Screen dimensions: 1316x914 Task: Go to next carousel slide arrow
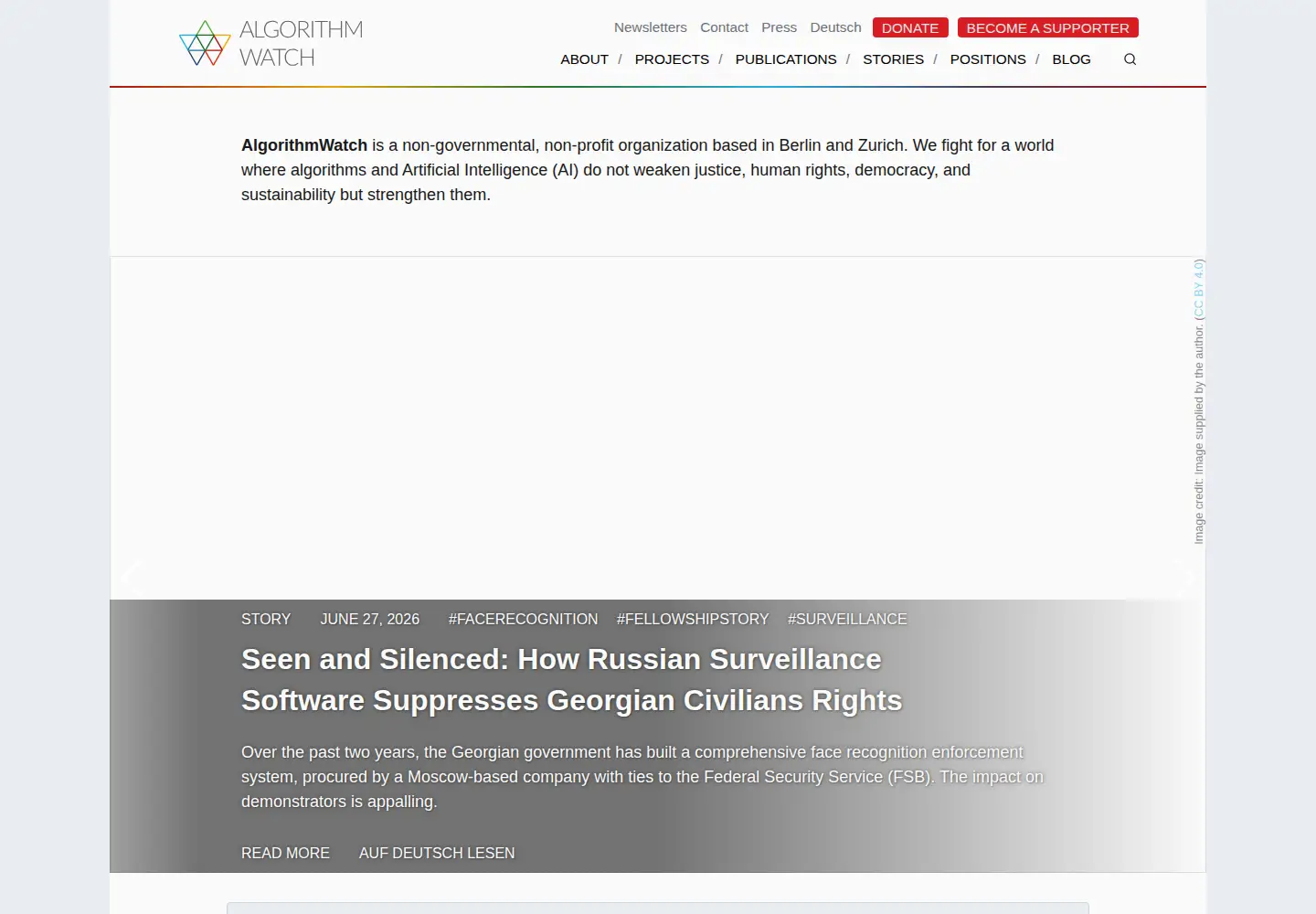[1184, 576]
